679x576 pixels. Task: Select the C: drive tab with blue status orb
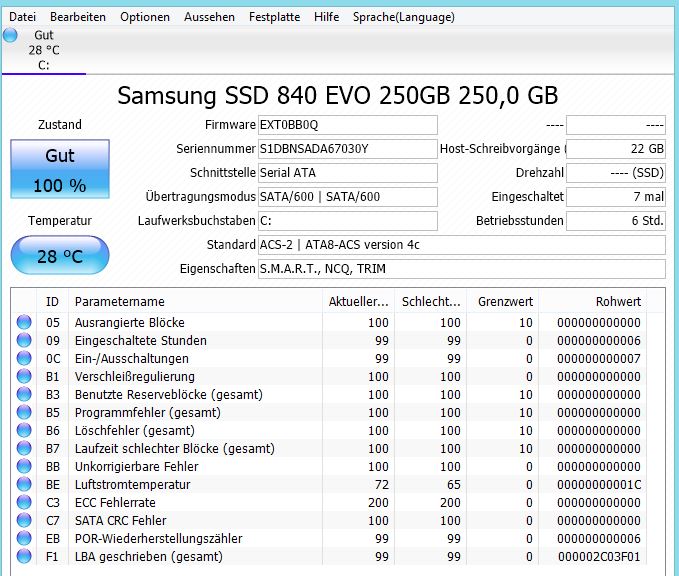[43, 50]
